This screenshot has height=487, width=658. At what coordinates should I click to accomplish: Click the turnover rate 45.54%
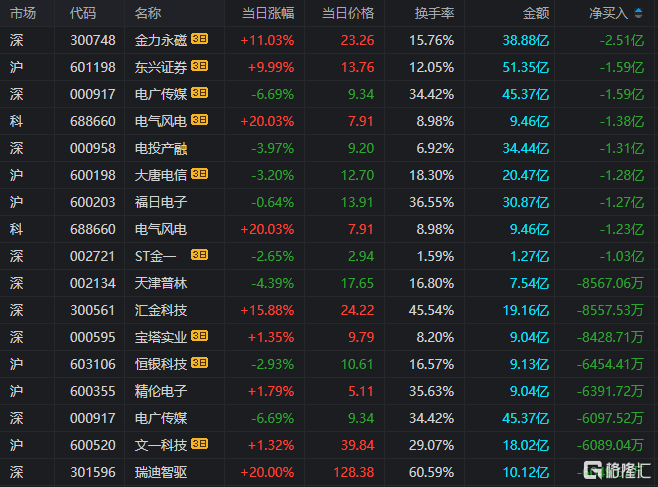tap(432, 310)
